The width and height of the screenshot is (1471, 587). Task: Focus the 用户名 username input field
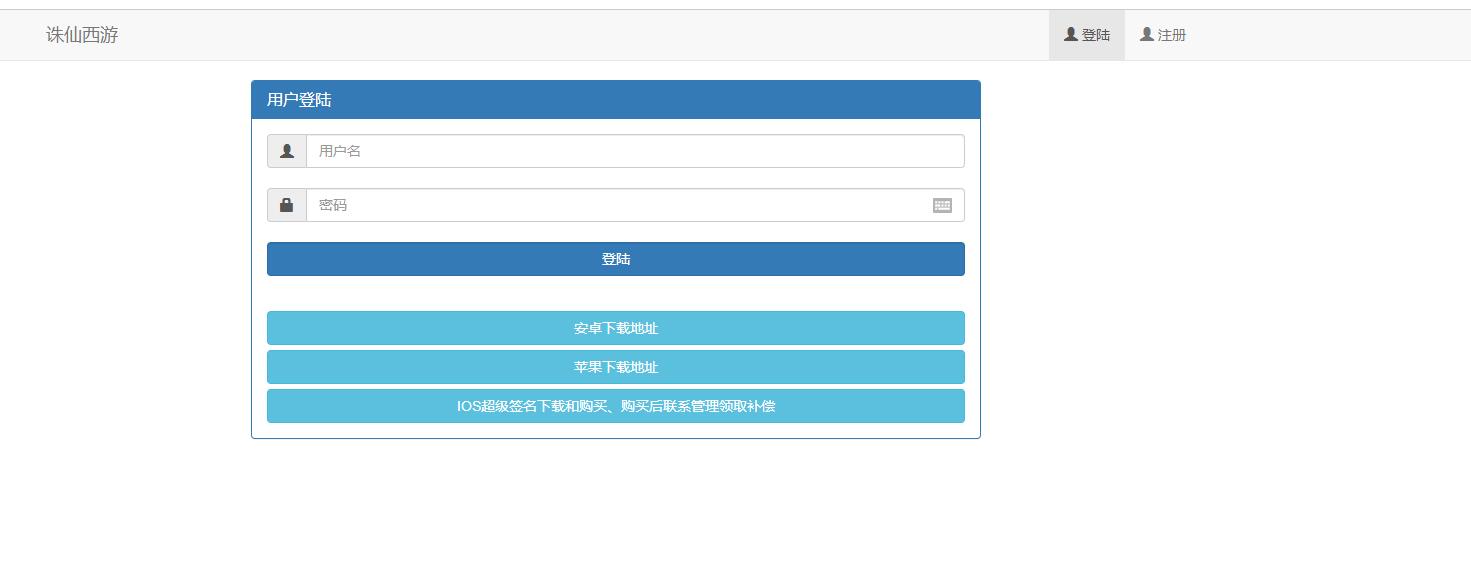click(x=635, y=151)
